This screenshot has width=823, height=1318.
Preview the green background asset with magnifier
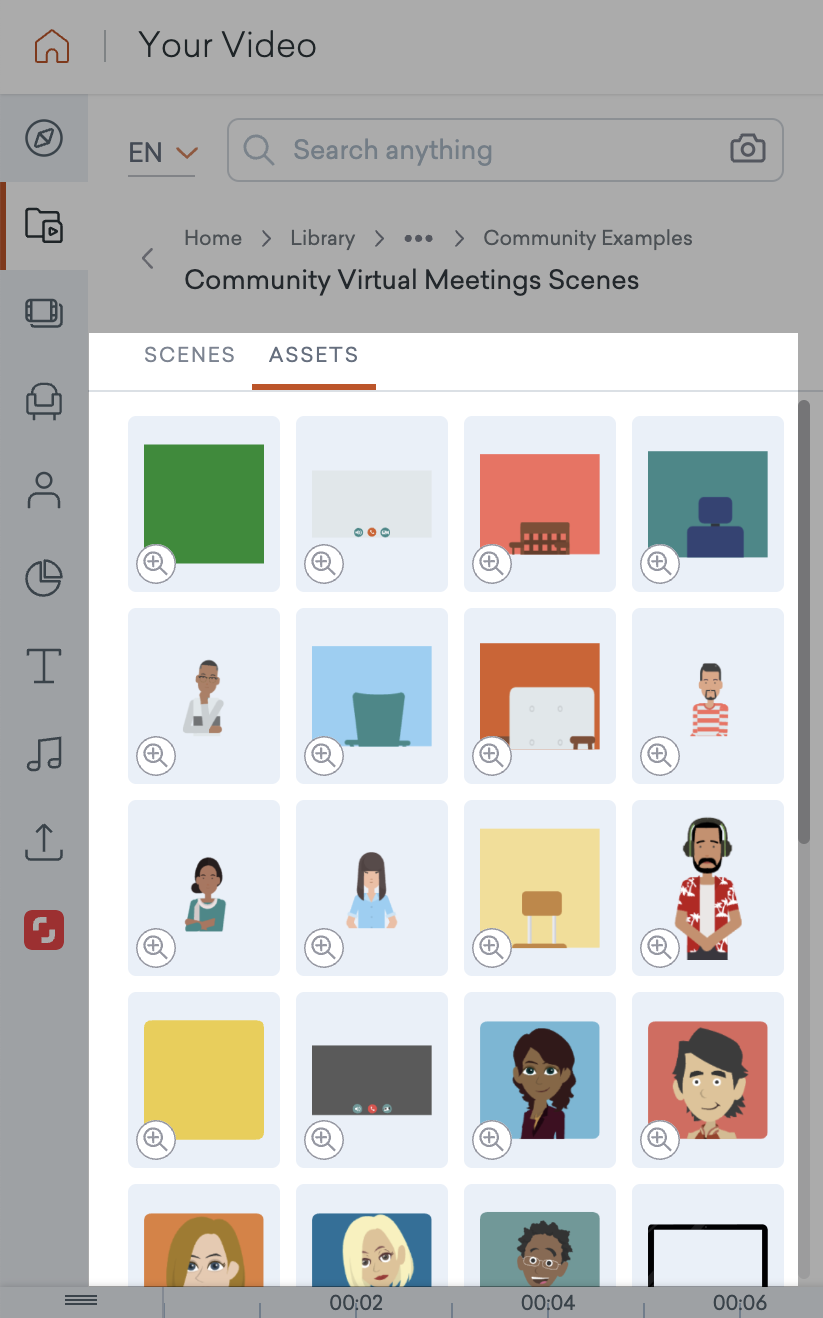pyautogui.click(x=156, y=564)
